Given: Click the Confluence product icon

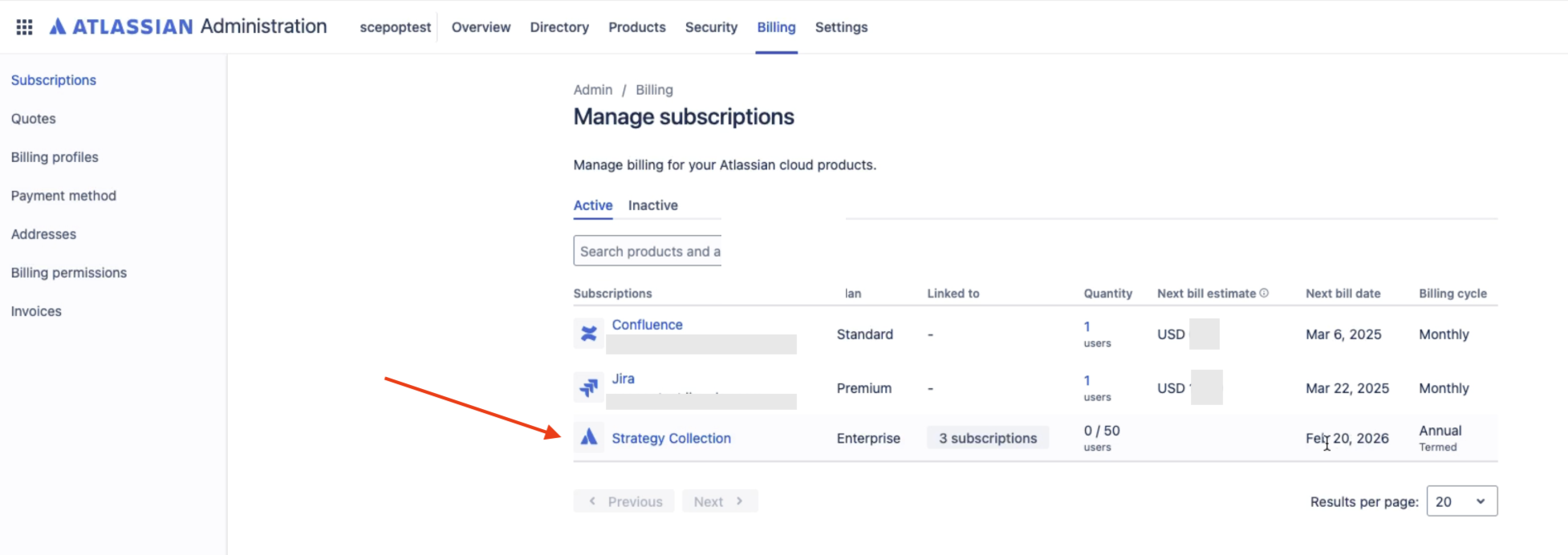Looking at the screenshot, I should (x=588, y=334).
